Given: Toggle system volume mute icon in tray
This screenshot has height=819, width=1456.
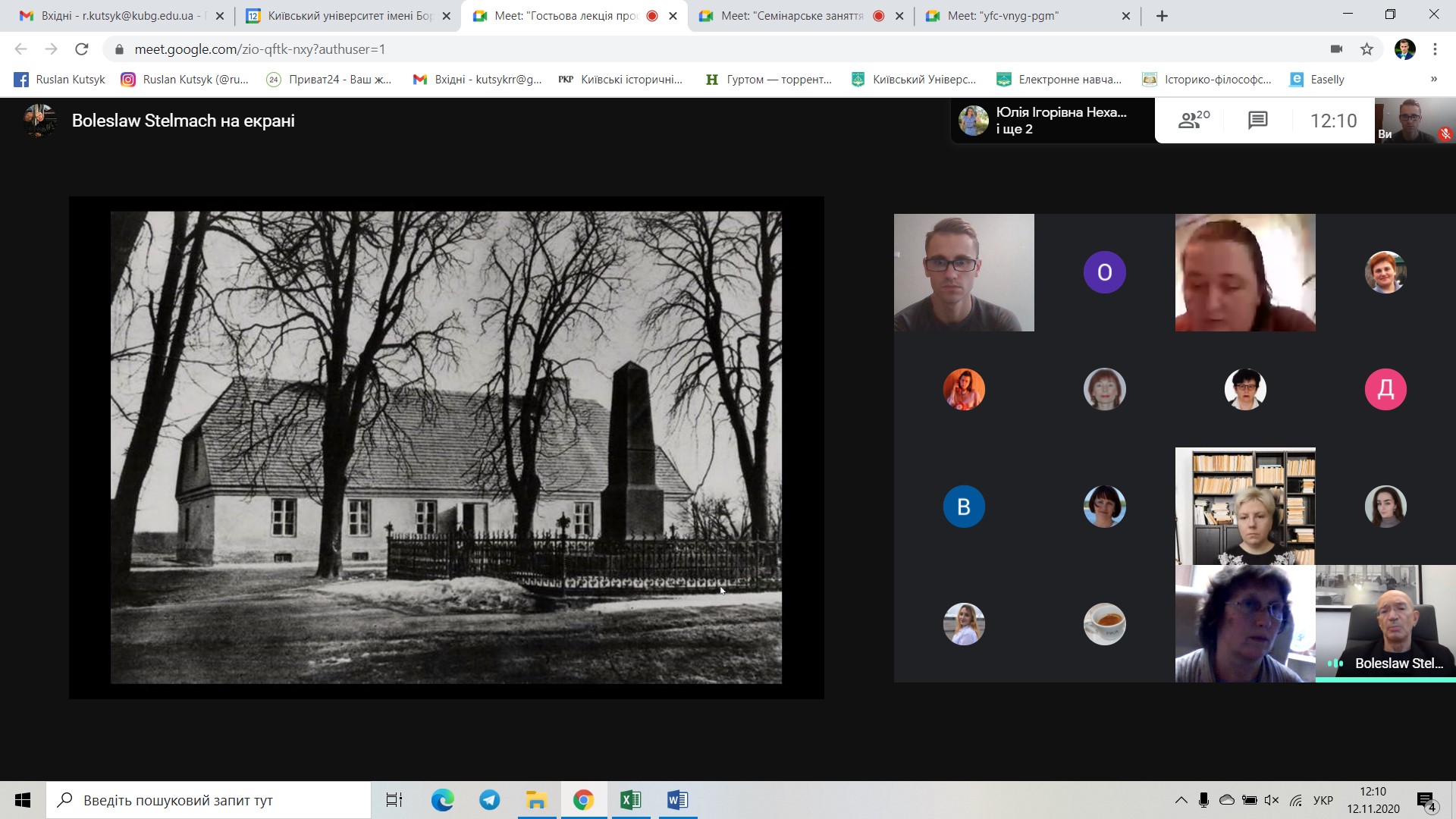Looking at the screenshot, I should click(x=1272, y=801).
